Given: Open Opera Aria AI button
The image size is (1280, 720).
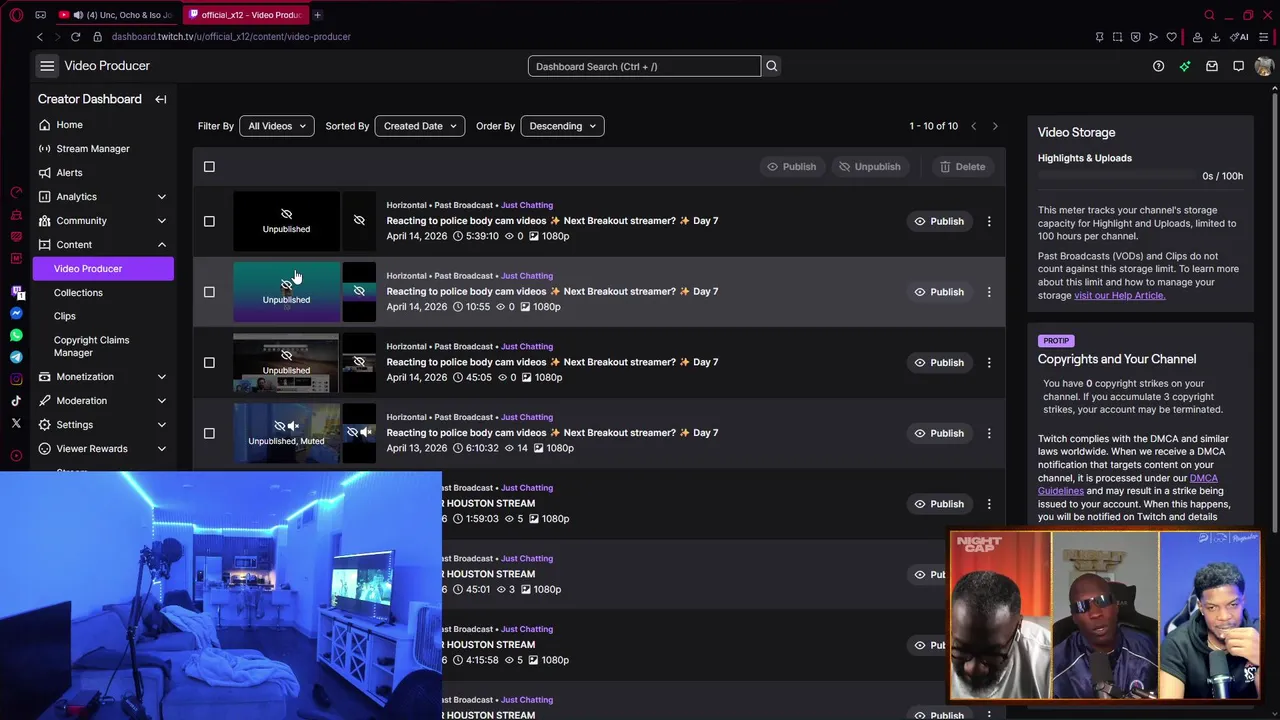Looking at the screenshot, I should [1239, 37].
